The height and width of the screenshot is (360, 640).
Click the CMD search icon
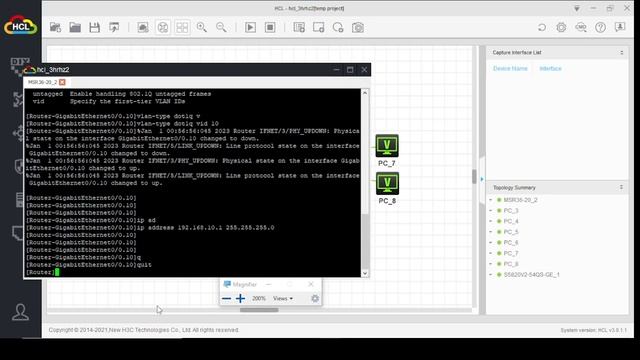(x=581, y=27)
